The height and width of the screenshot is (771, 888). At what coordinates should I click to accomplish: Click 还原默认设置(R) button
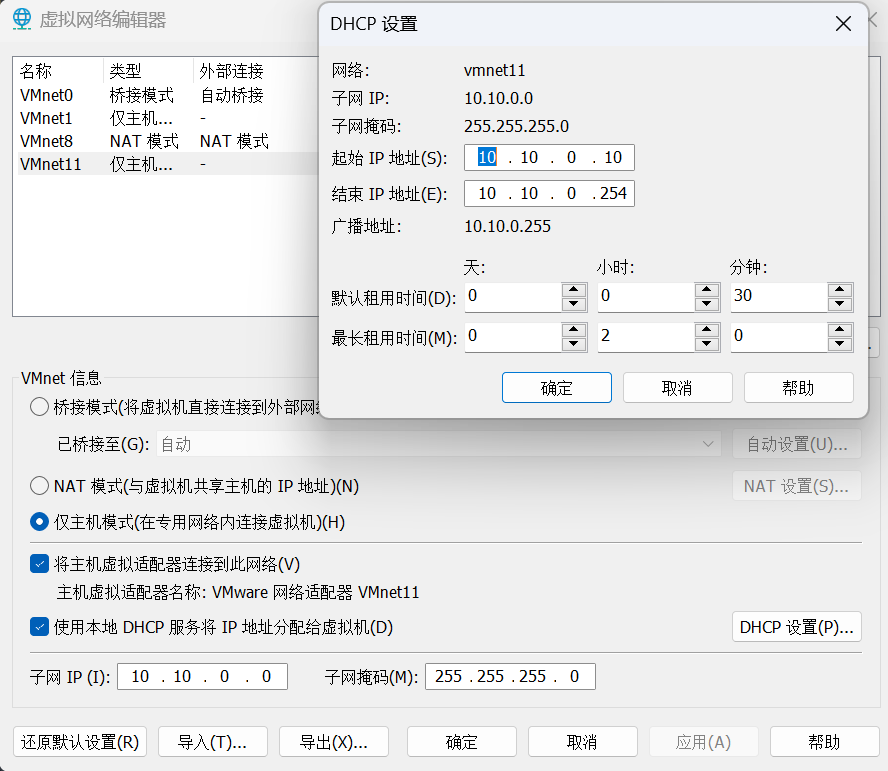(80, 742)
